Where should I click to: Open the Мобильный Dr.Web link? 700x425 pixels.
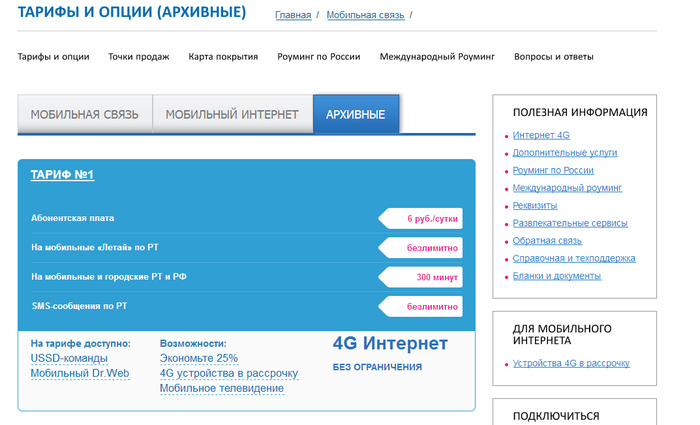click(x=80, y=373)
